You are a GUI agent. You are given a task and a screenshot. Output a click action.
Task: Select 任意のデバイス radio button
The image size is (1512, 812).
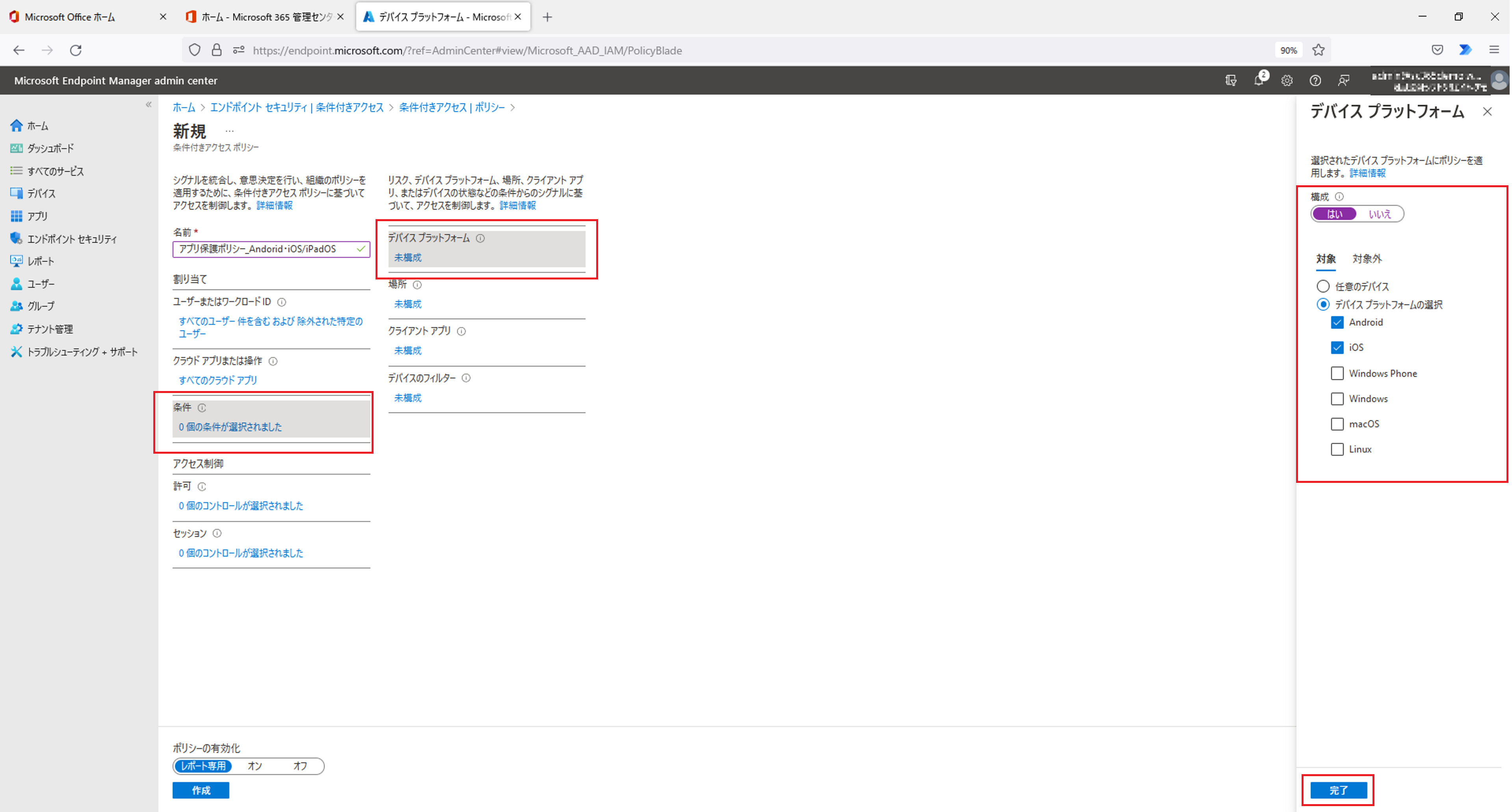click(x=1322, y=287)
